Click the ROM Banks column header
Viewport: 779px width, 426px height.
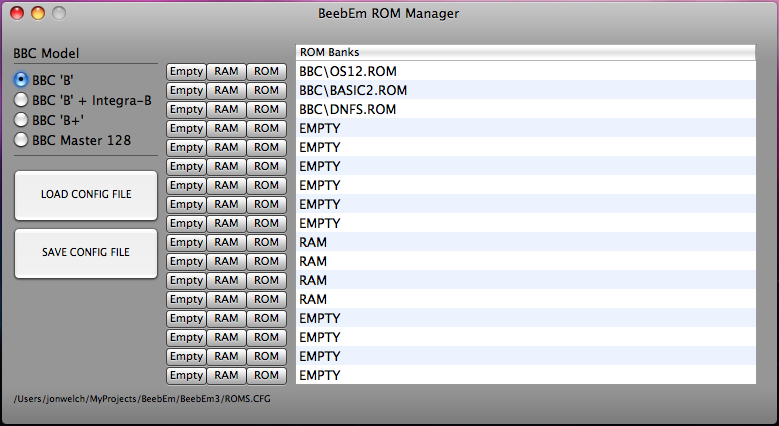click(526, 52)
